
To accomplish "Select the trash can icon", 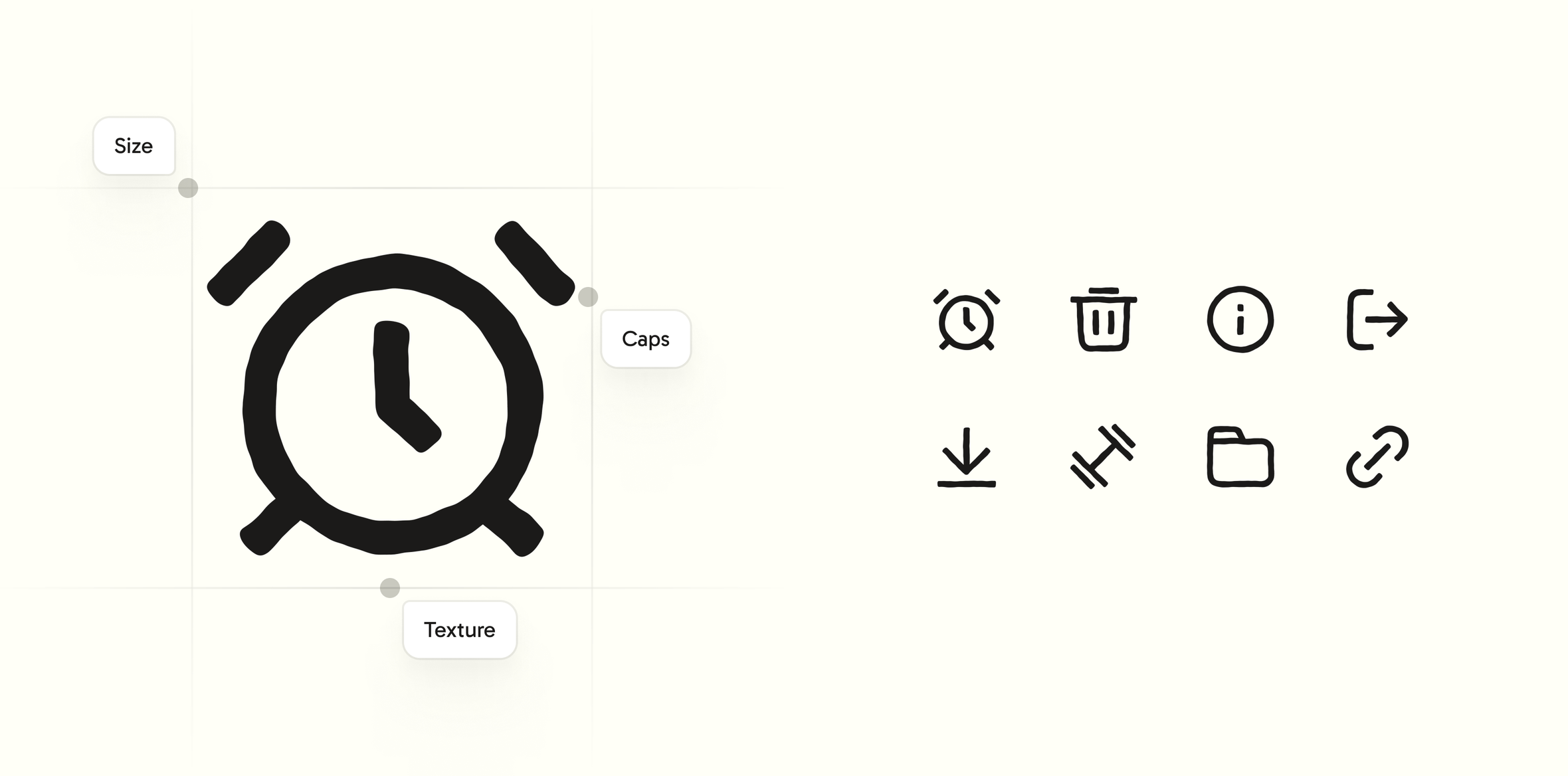I will (1103, 319).
